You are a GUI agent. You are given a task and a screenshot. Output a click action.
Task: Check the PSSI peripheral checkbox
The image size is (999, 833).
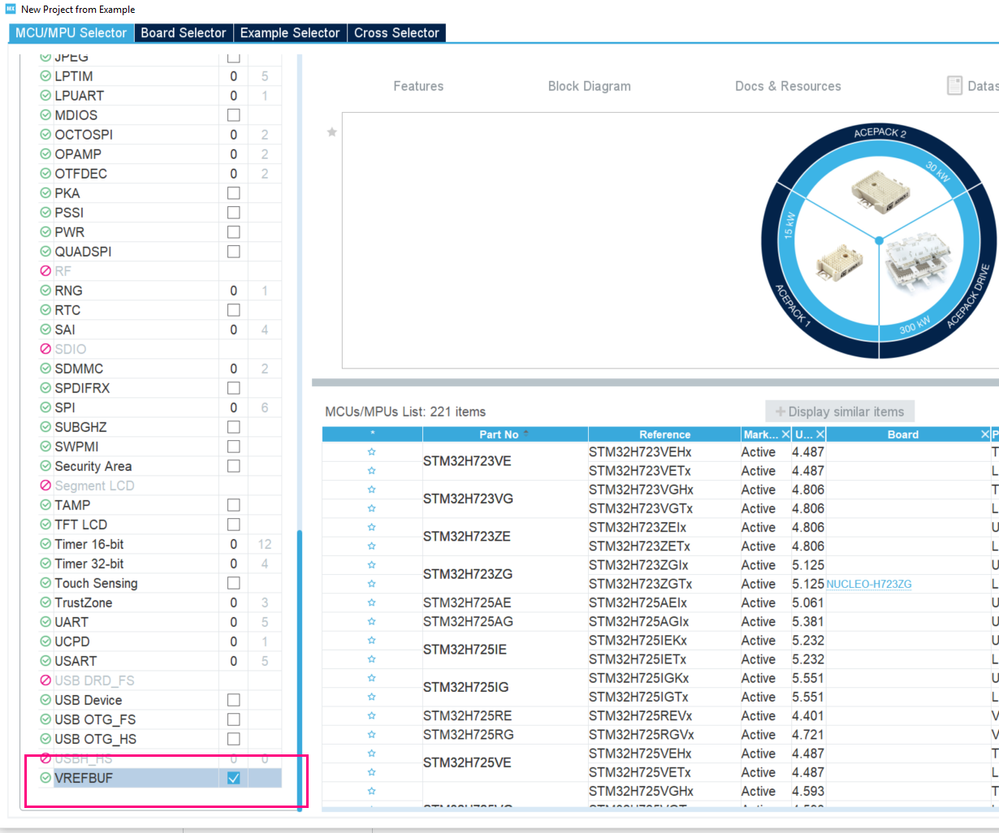[234, 212]
